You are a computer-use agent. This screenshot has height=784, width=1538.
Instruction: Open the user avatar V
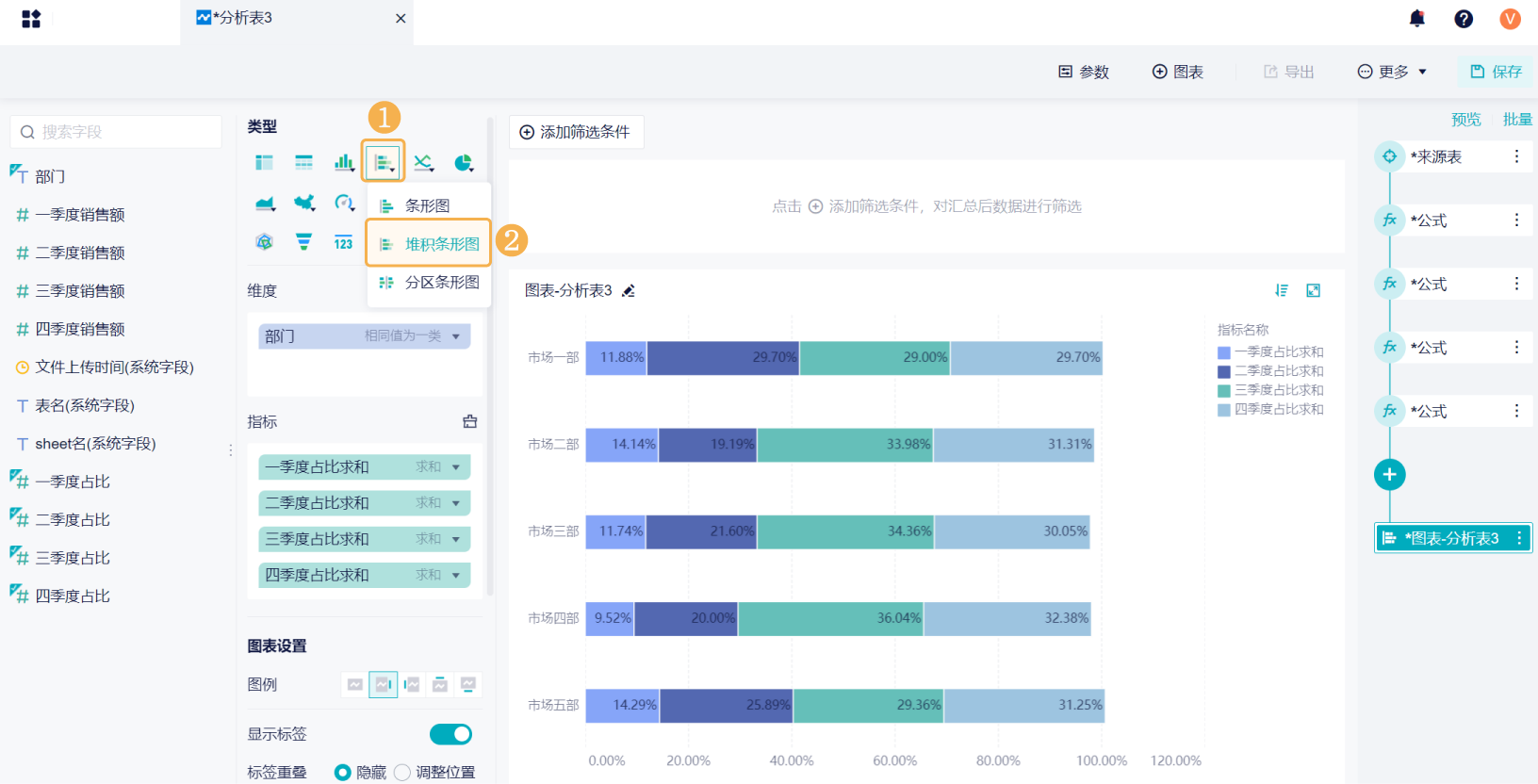1510,19
